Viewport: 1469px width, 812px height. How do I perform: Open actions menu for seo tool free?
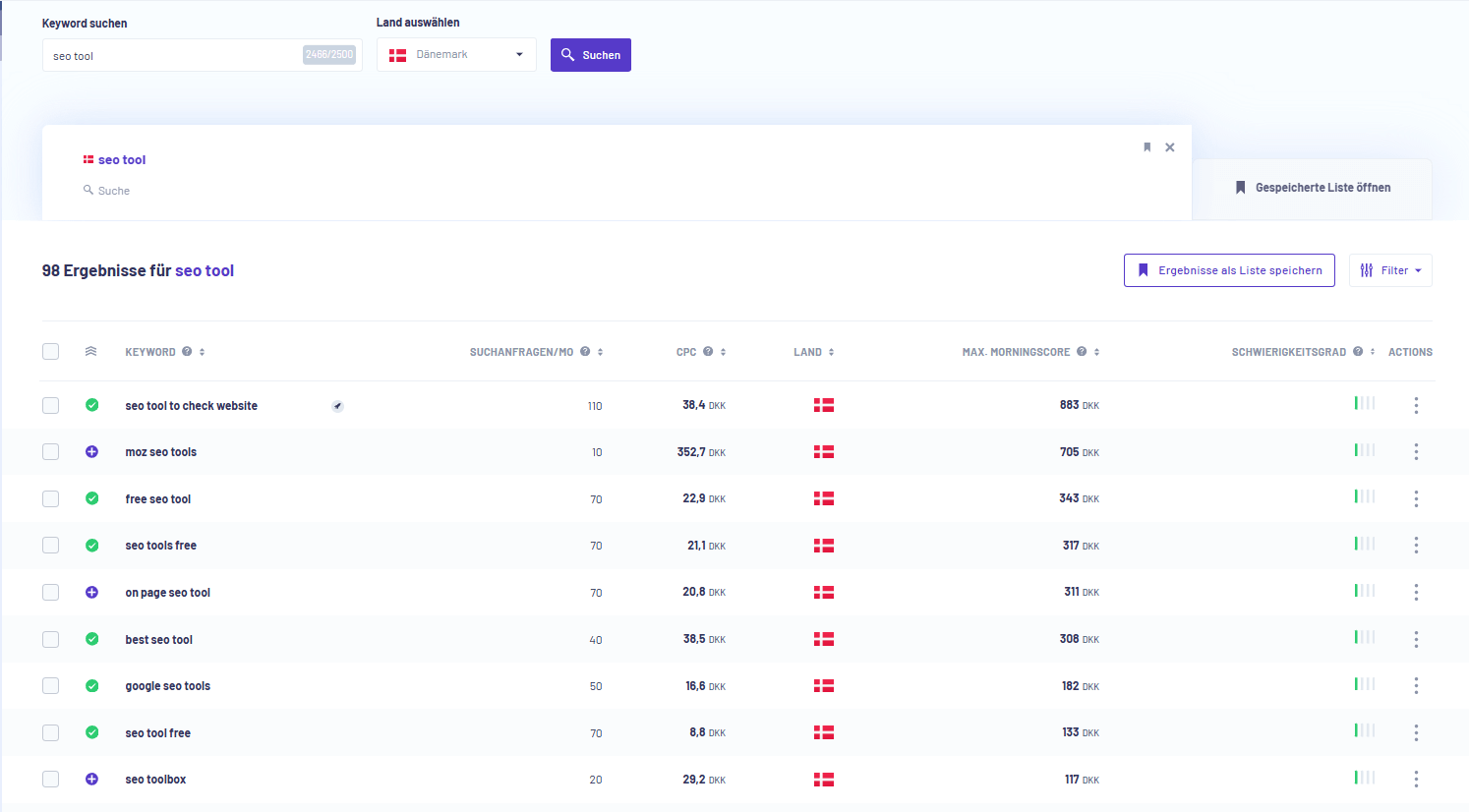(1416, 732)
